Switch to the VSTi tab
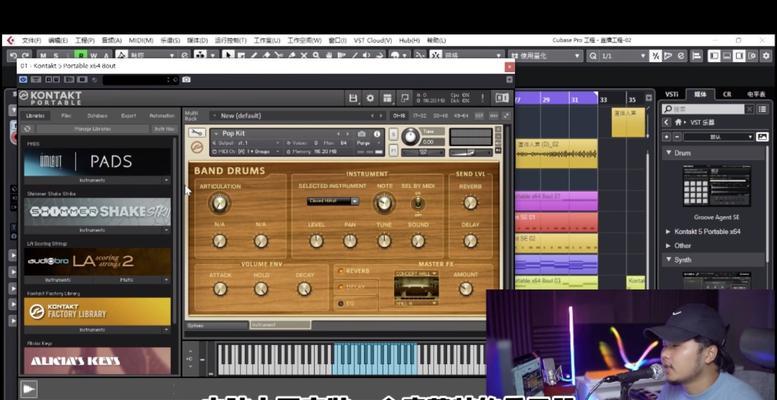Screen dimensions: 777x400 [x=671, y=94]
